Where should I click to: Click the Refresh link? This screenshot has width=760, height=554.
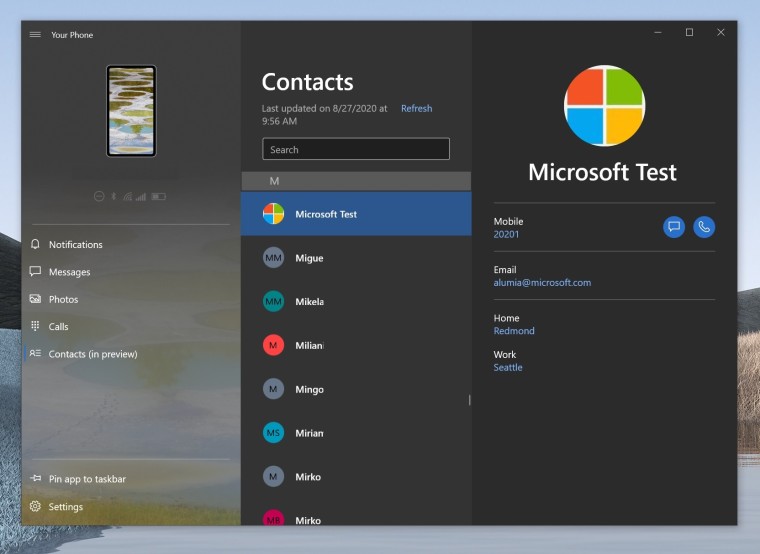(416, 109)
